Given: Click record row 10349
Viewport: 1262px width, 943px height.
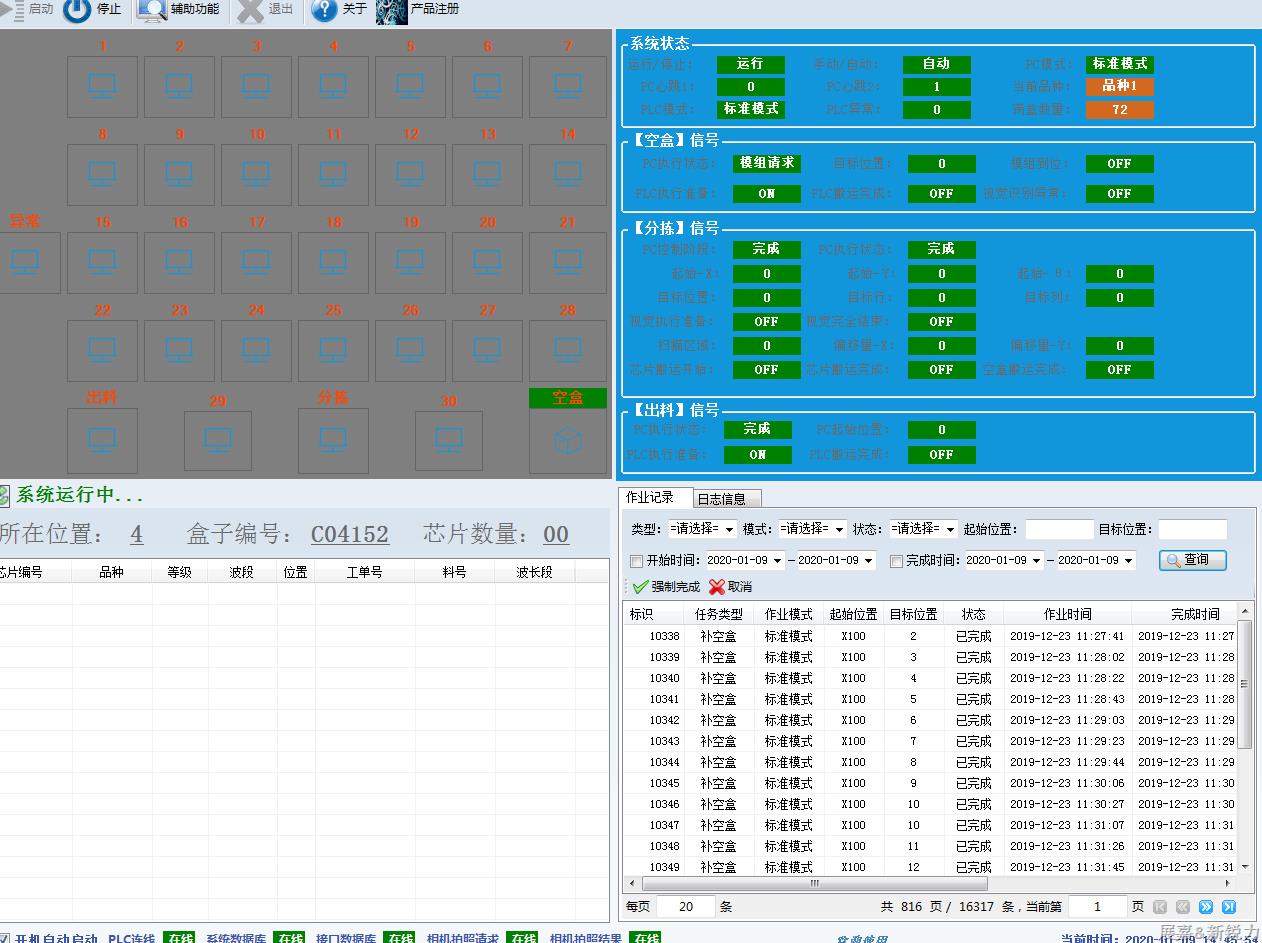Looking at the screenshot, I should click(930, 867).
